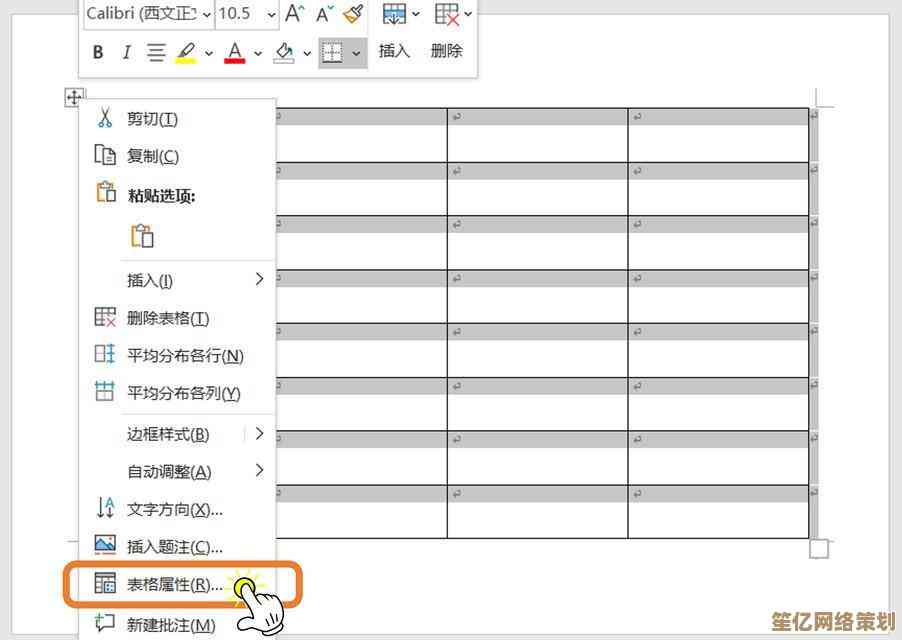Screen dimensions: 902x640
Task: Select 表格属性(R) from context menu
Action: tap(174, 585)
